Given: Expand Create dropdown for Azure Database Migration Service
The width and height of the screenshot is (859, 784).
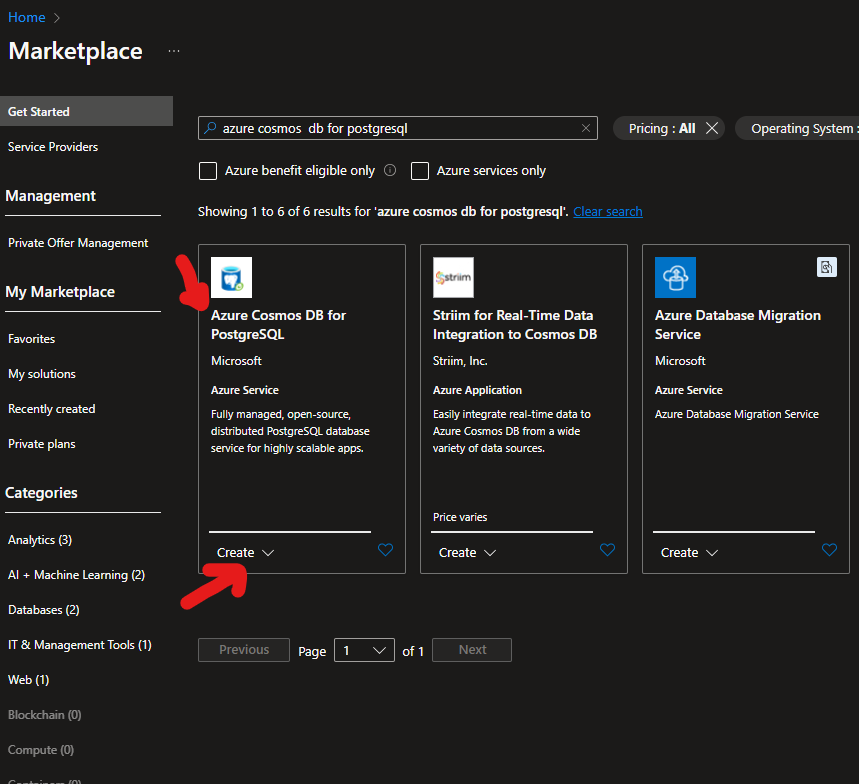Looking at the screenshot, I should click(x=689, y=553).
